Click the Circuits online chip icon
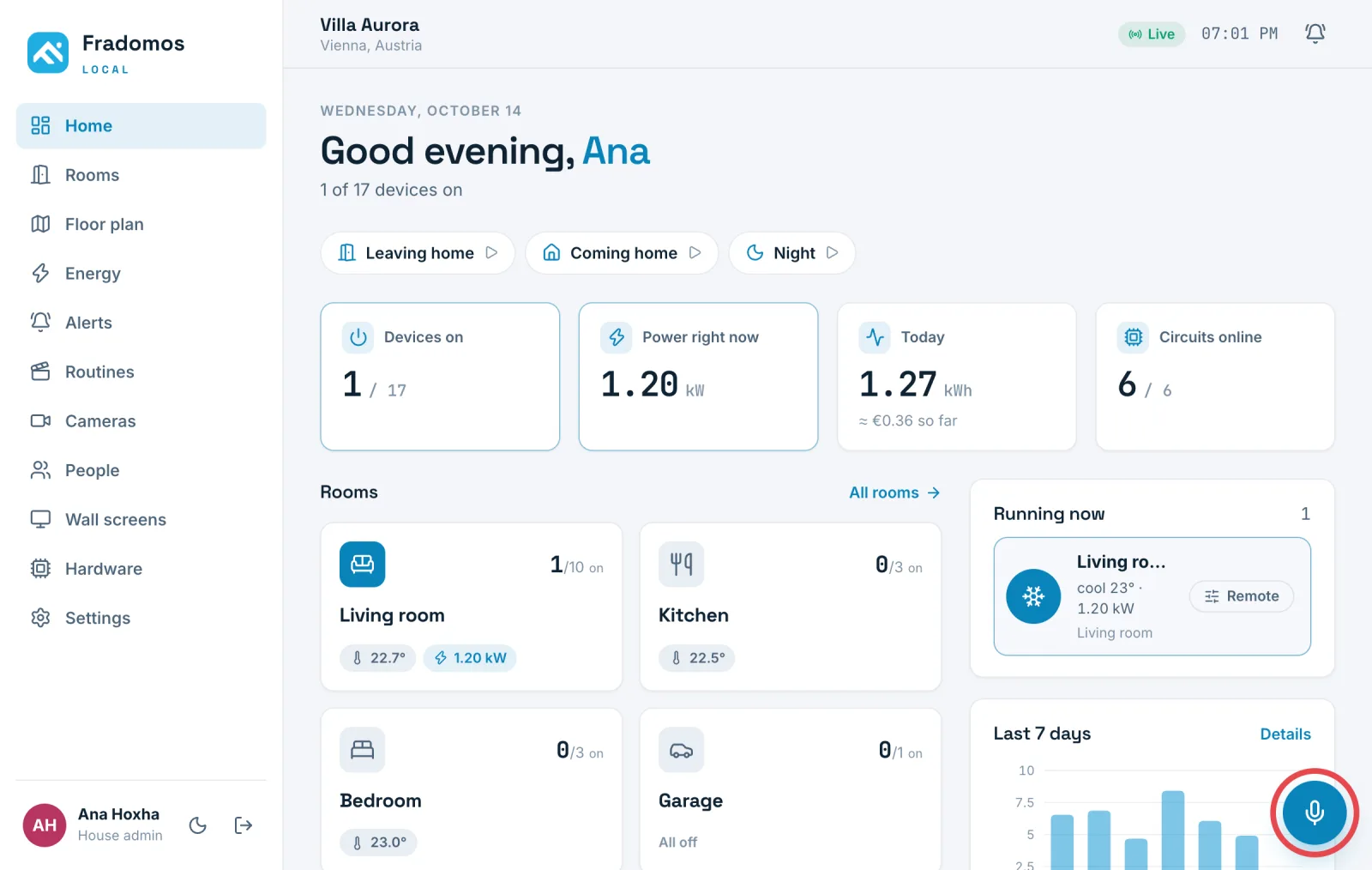This screenshot has width=1372, height=870. (1134, 337)
